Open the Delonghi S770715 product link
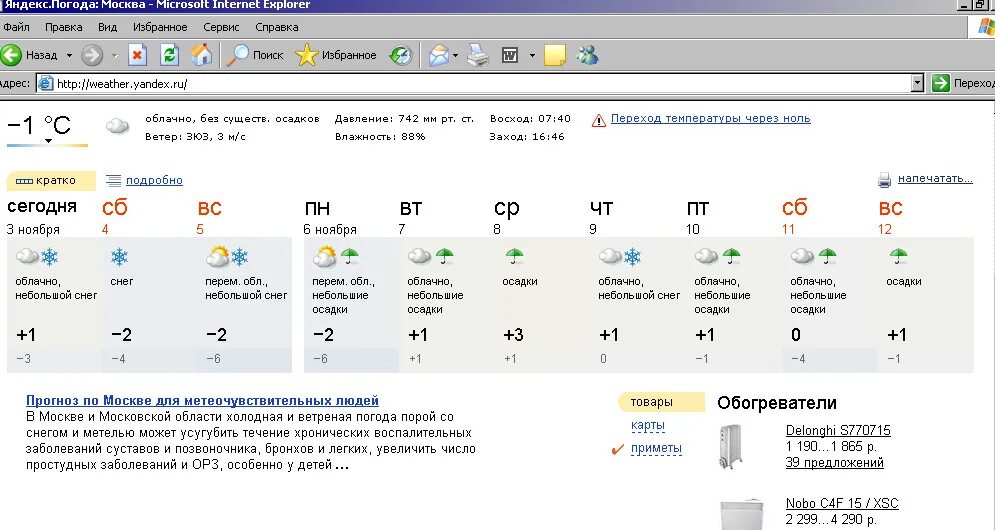The height and width of the screenshot is (530, 995). pos(838,430)
